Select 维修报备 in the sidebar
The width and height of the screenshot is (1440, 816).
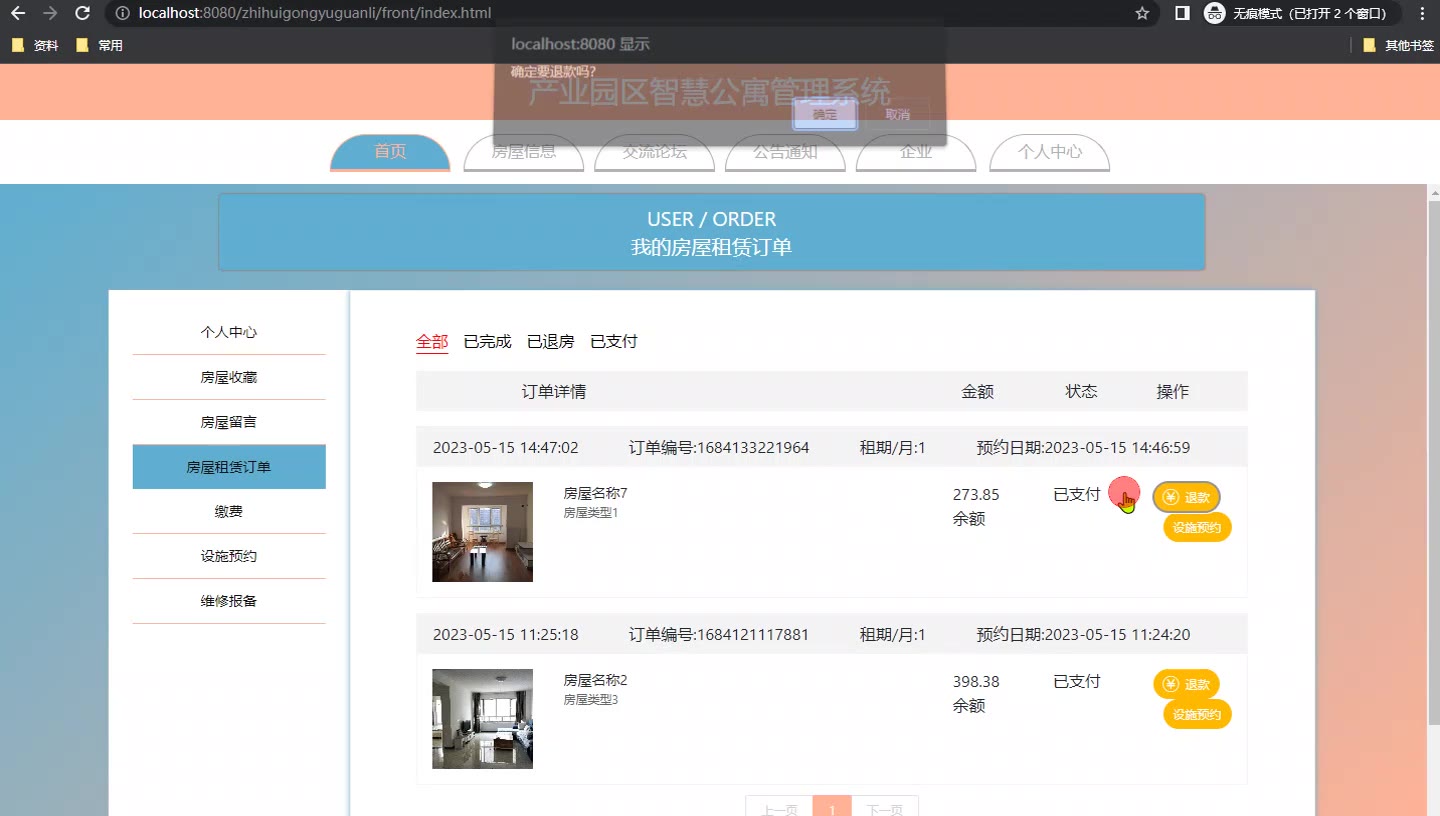[229, 601]
